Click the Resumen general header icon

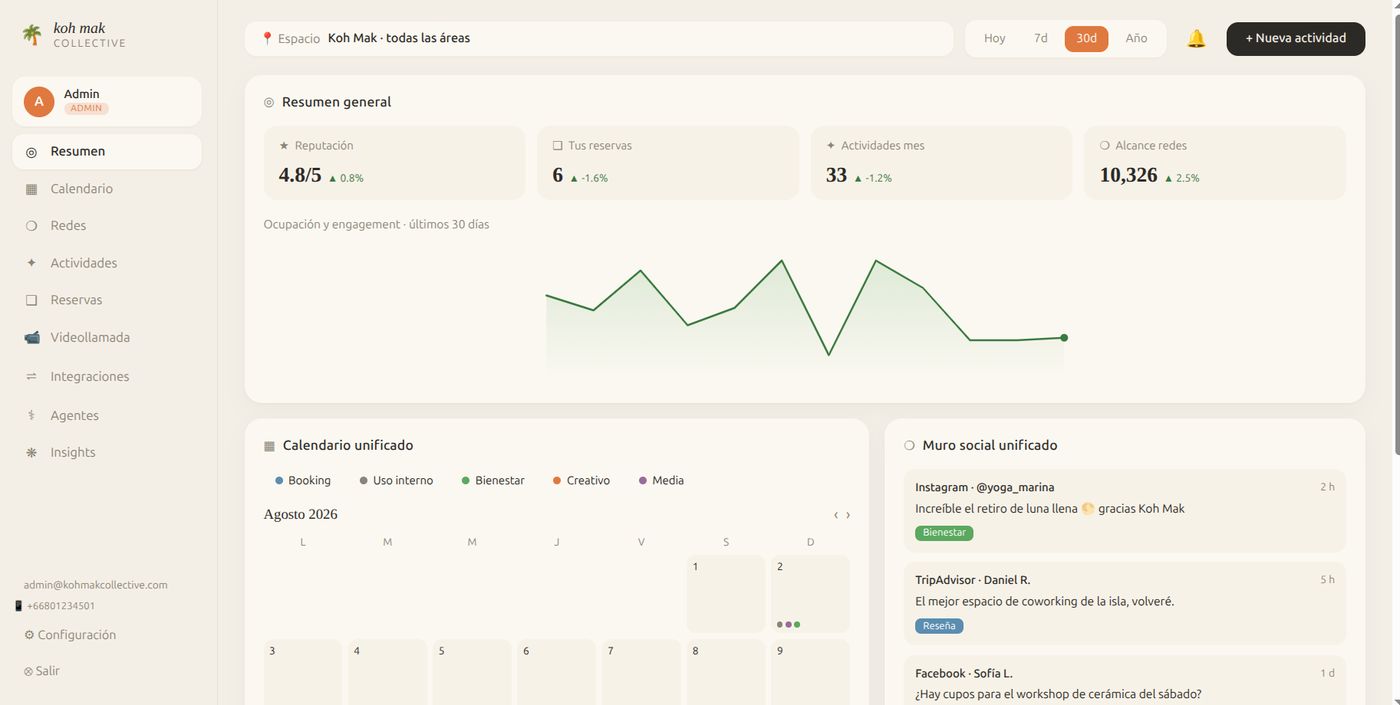click(269, 102)
